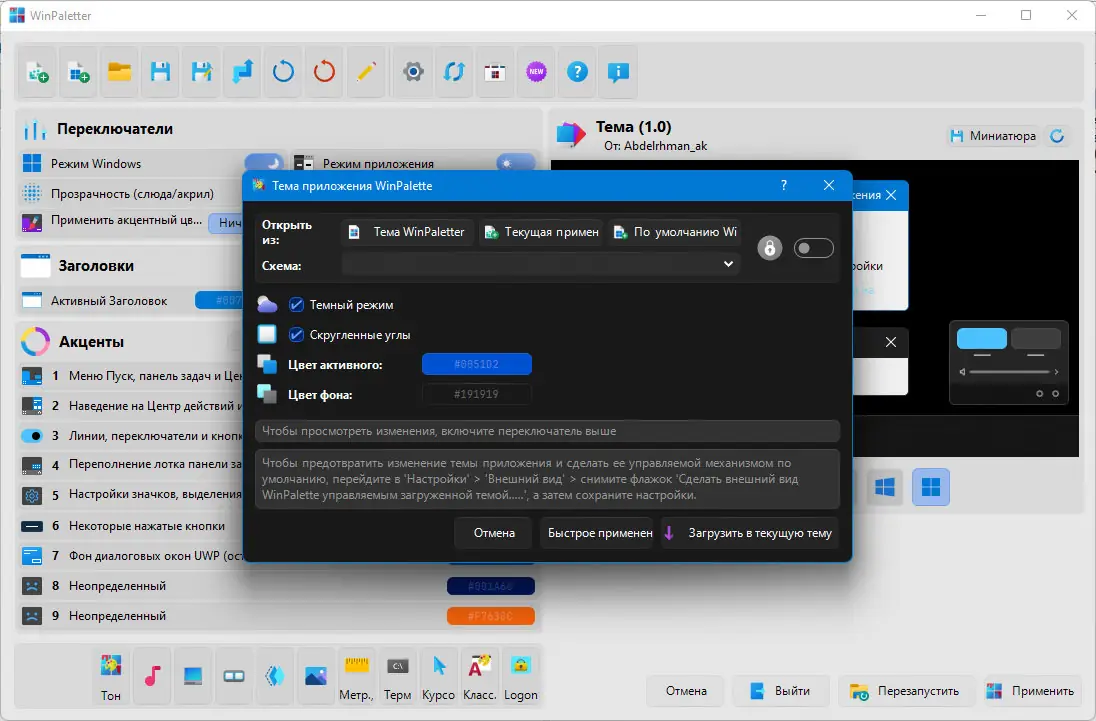Uncheck the Темный режим checkbox
1096x721 pixels.
tap(296, 305)
